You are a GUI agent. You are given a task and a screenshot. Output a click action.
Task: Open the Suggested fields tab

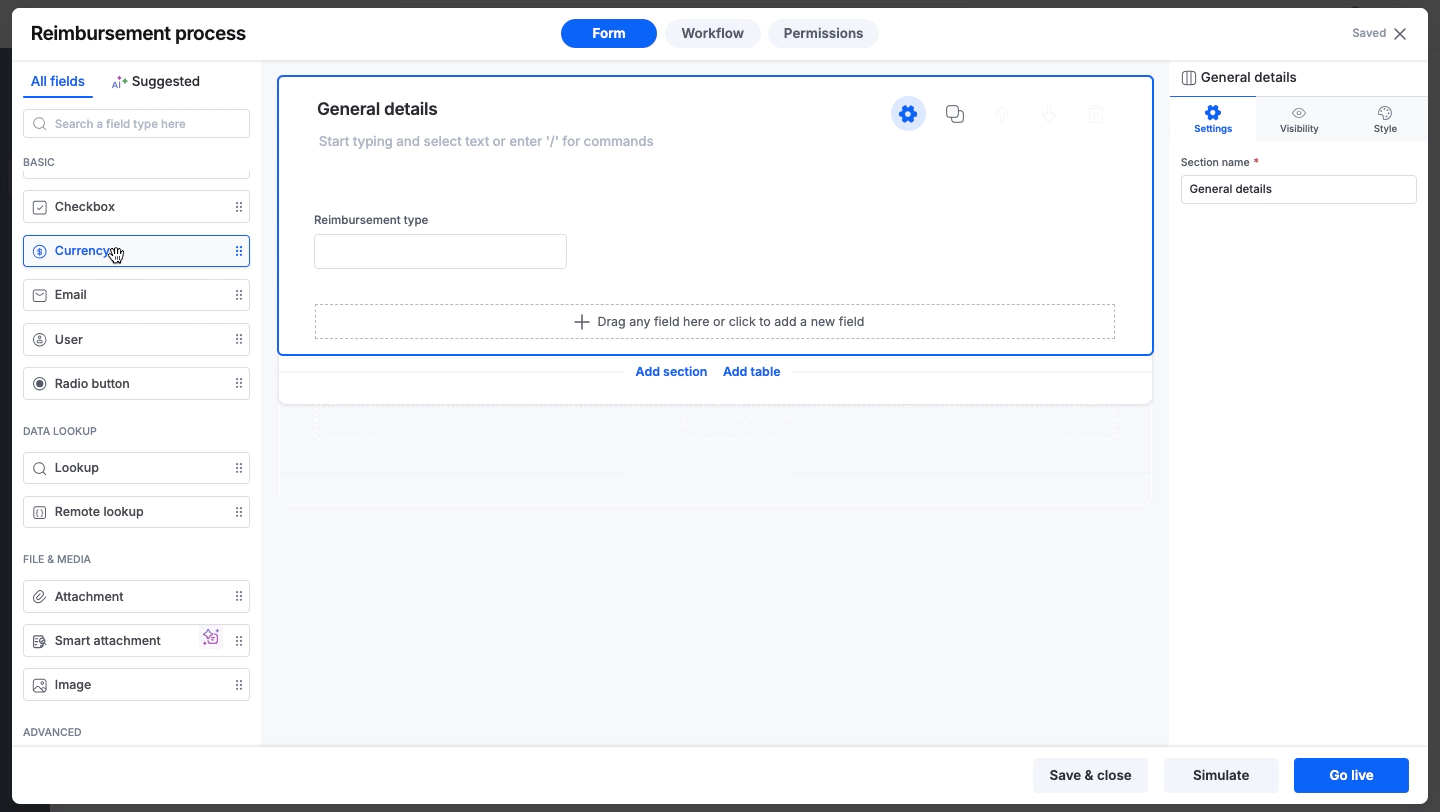(x=155, y=81)
